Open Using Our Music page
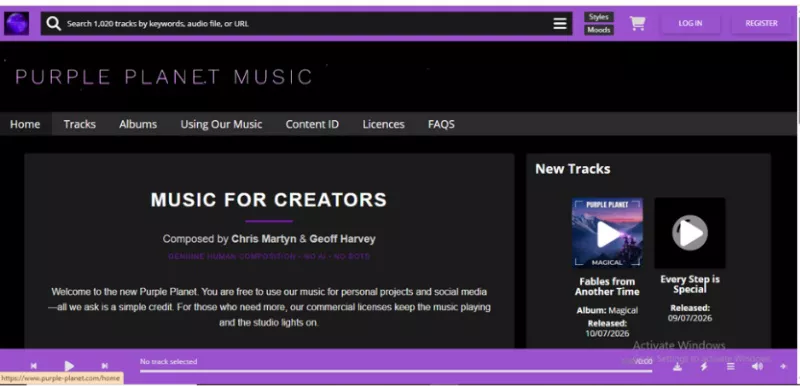Viewport: 800px width, 386px height. [x=221, y=124]
